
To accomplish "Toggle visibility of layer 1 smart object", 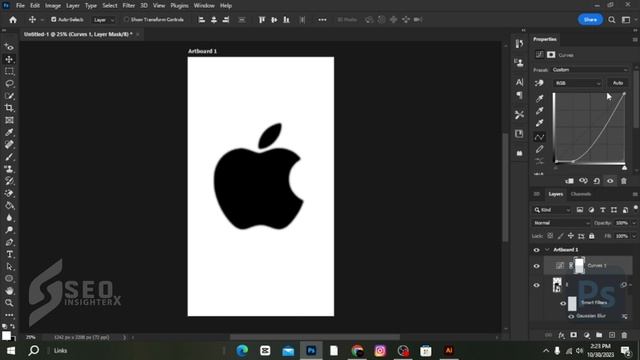I will tap(536, 285).
